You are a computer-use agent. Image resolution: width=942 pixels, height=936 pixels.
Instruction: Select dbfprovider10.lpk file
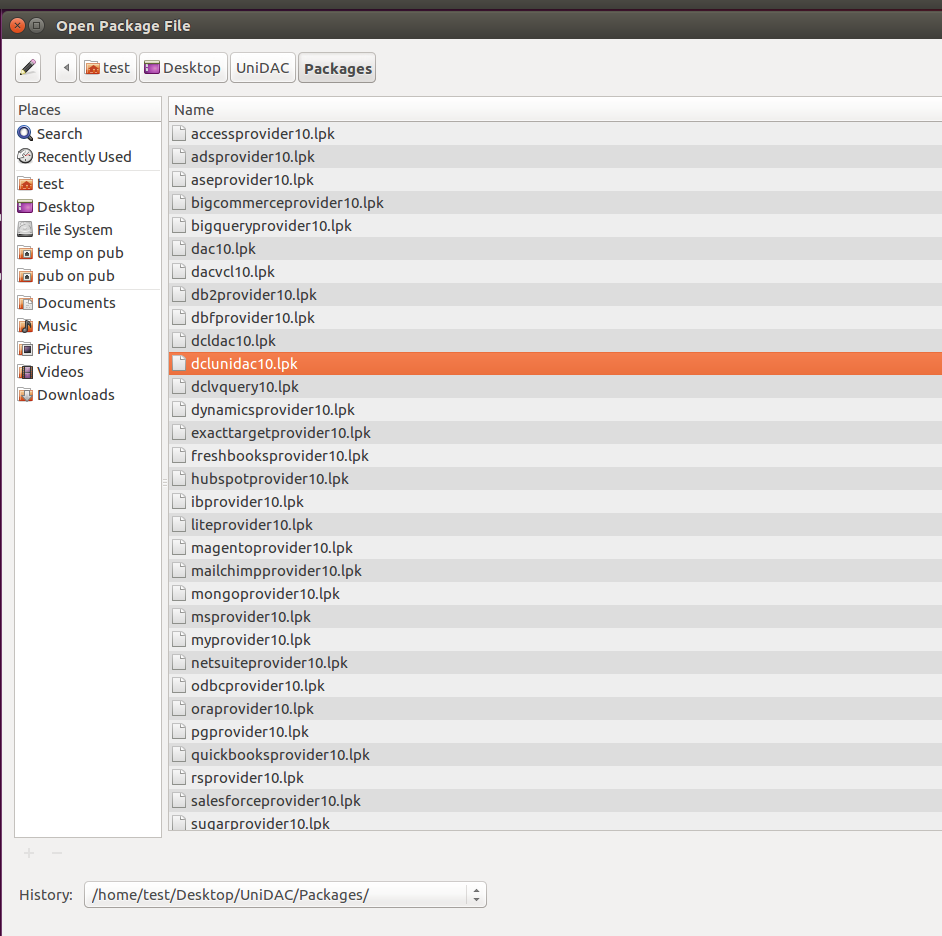556,318
